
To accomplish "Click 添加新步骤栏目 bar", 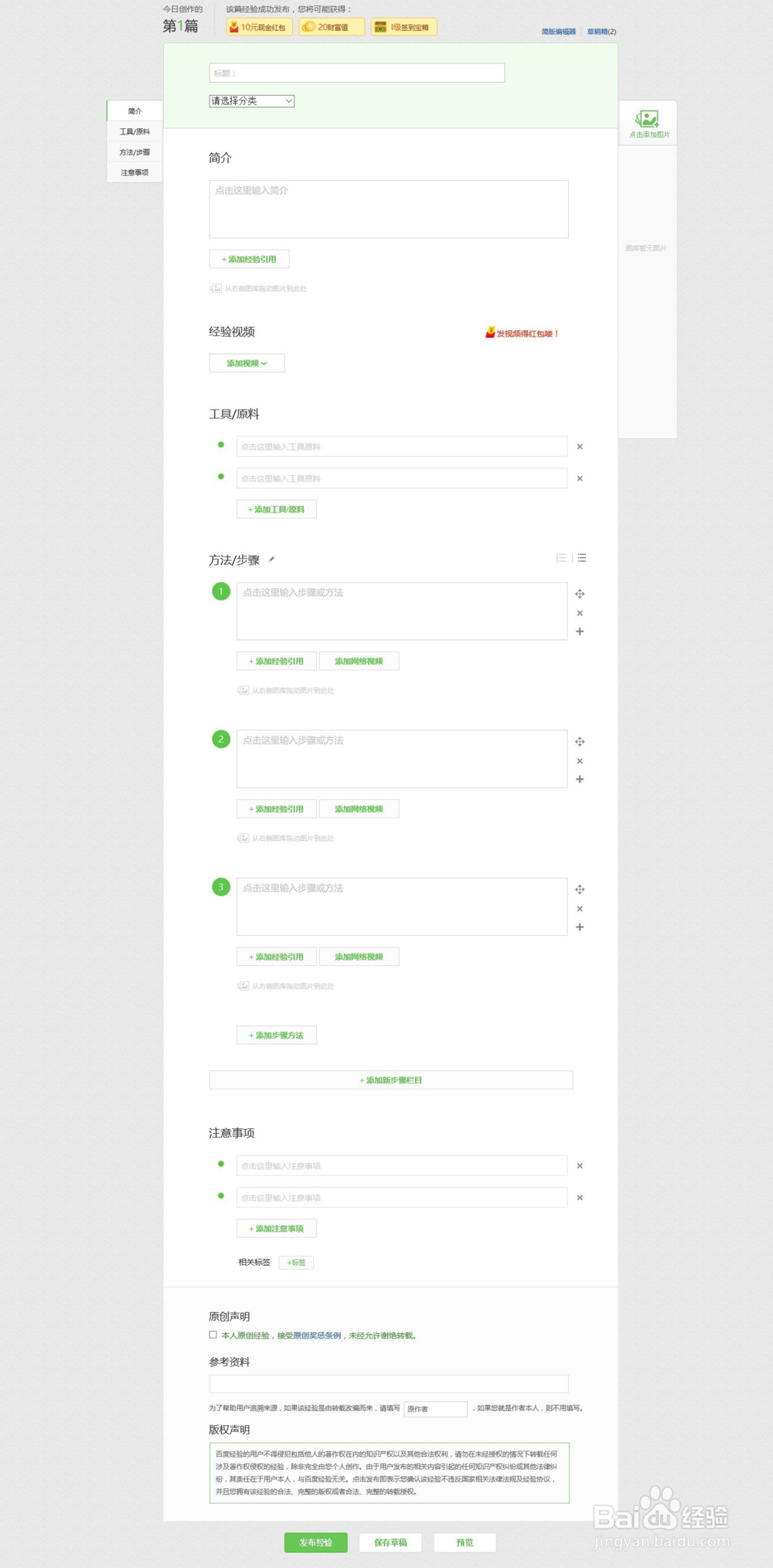I will click(x=390, y=1080).
